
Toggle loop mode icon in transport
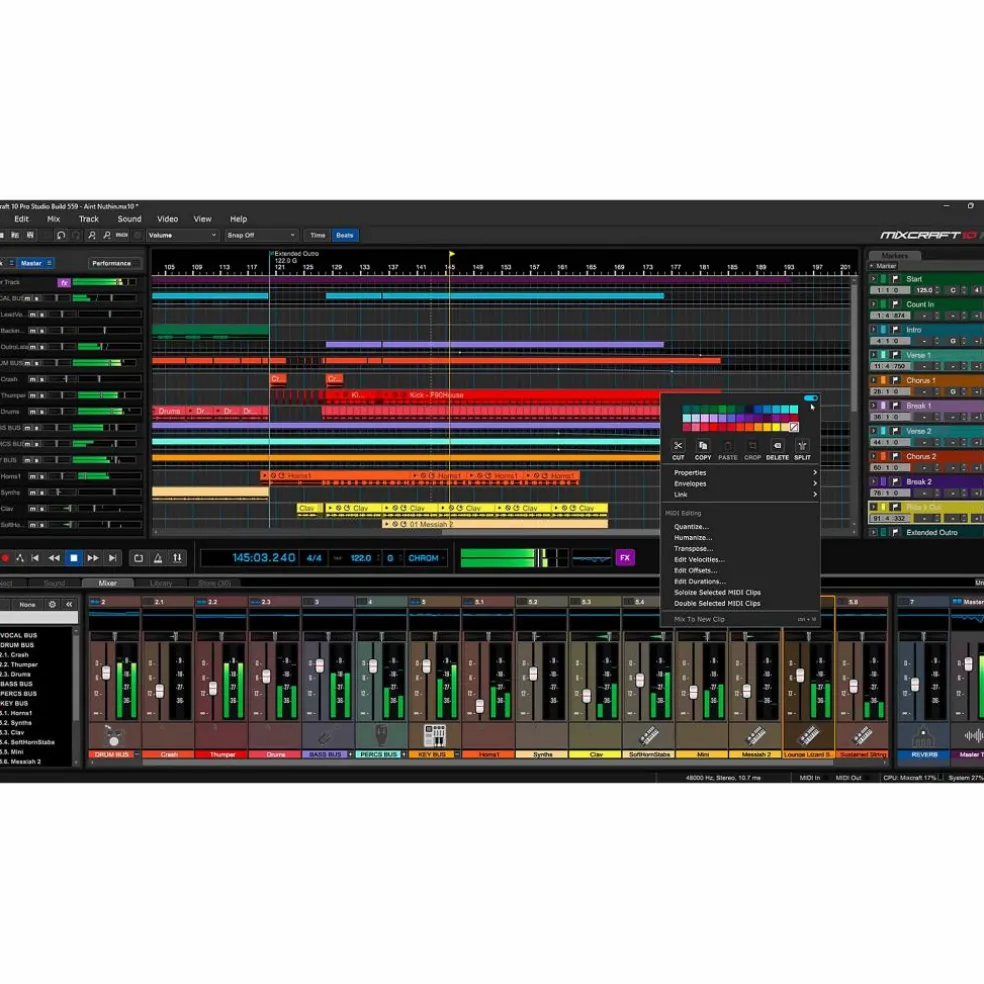click(139, 558)
